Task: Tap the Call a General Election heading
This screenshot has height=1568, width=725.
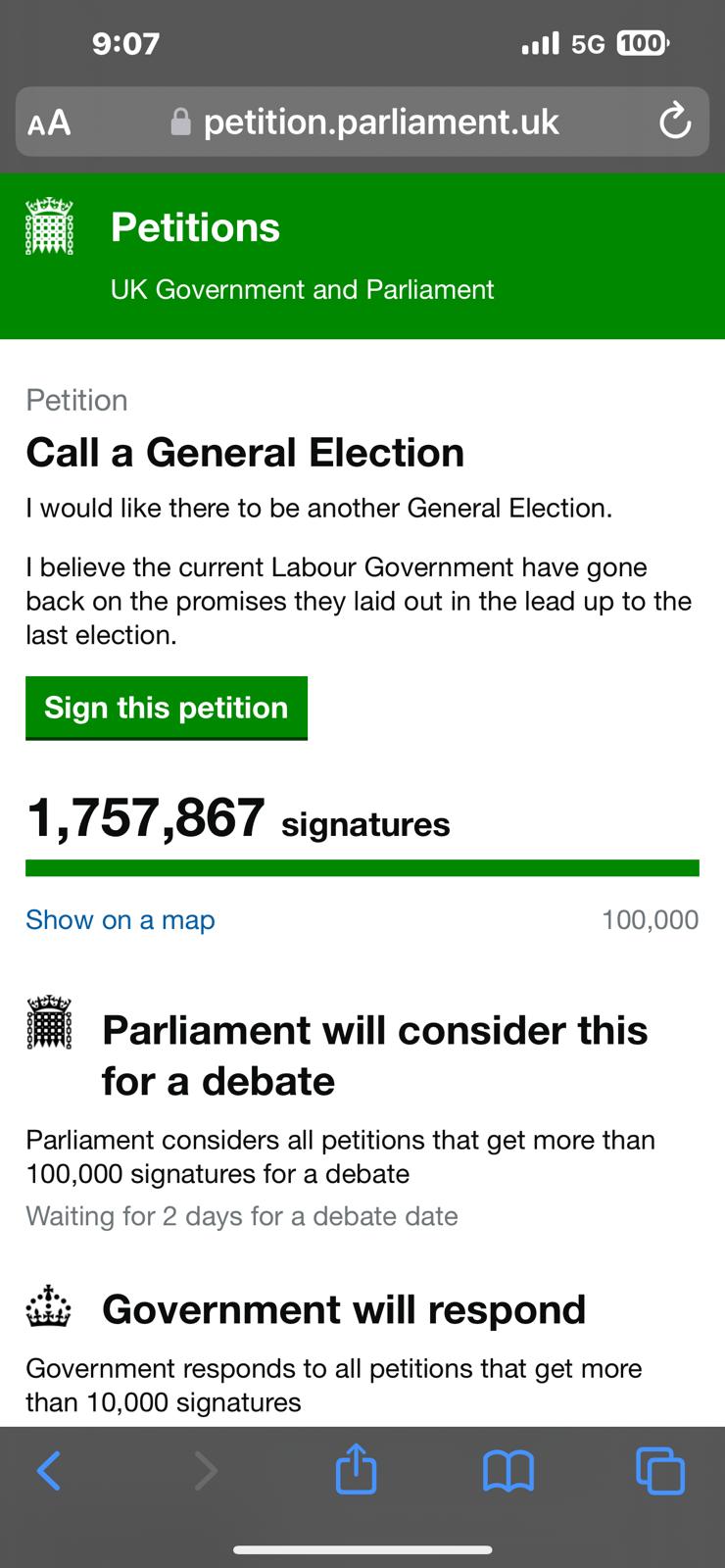Action: point(245,453)
